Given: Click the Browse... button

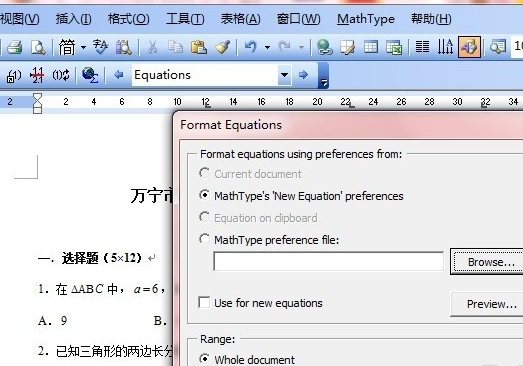Looking at the screenshot, I should pos(487,262).
